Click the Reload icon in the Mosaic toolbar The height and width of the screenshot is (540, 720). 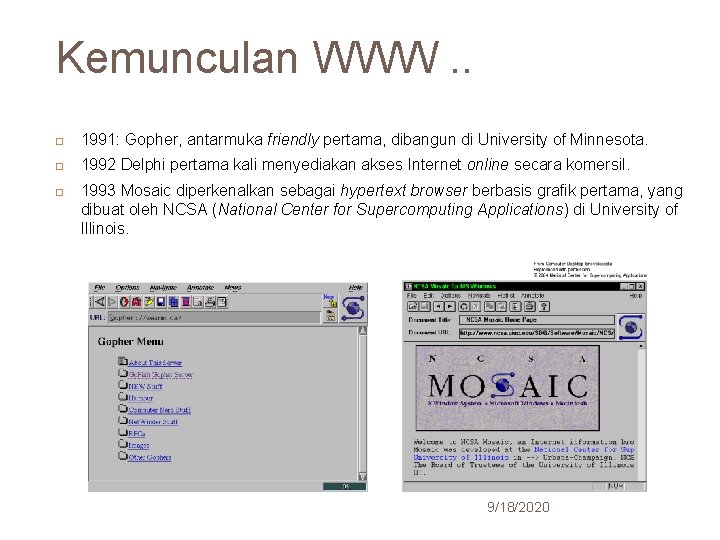point(464,307)
